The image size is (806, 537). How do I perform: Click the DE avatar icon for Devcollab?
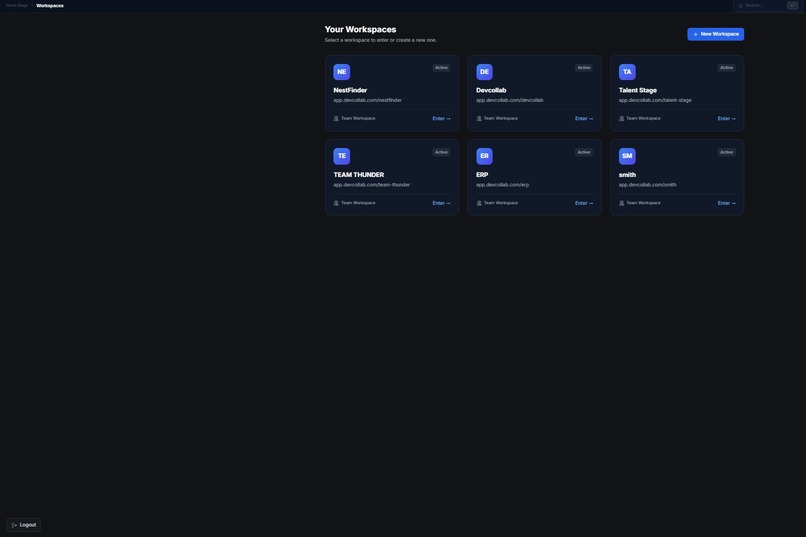click(484, 72)
